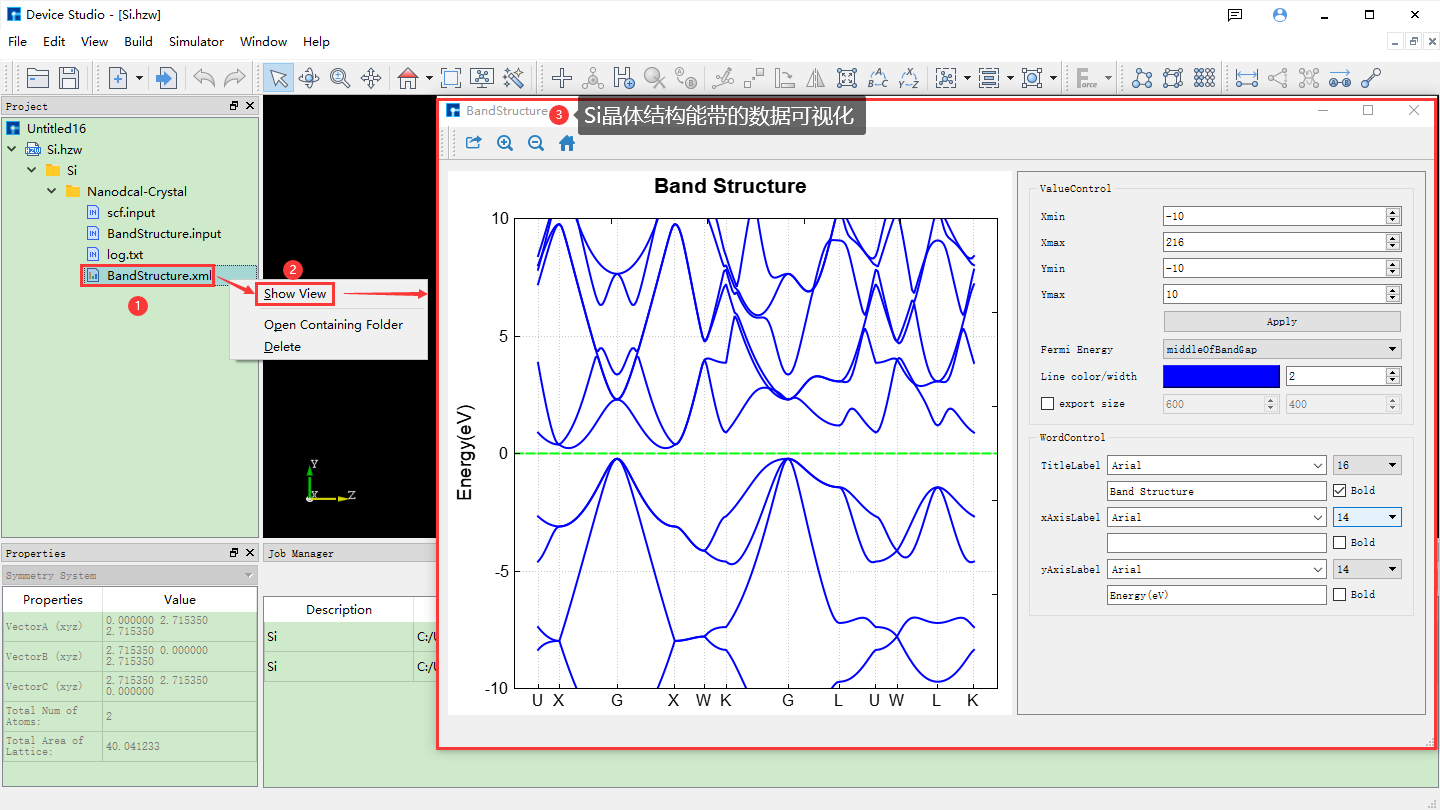Click the export plot icon

point(474,143)
